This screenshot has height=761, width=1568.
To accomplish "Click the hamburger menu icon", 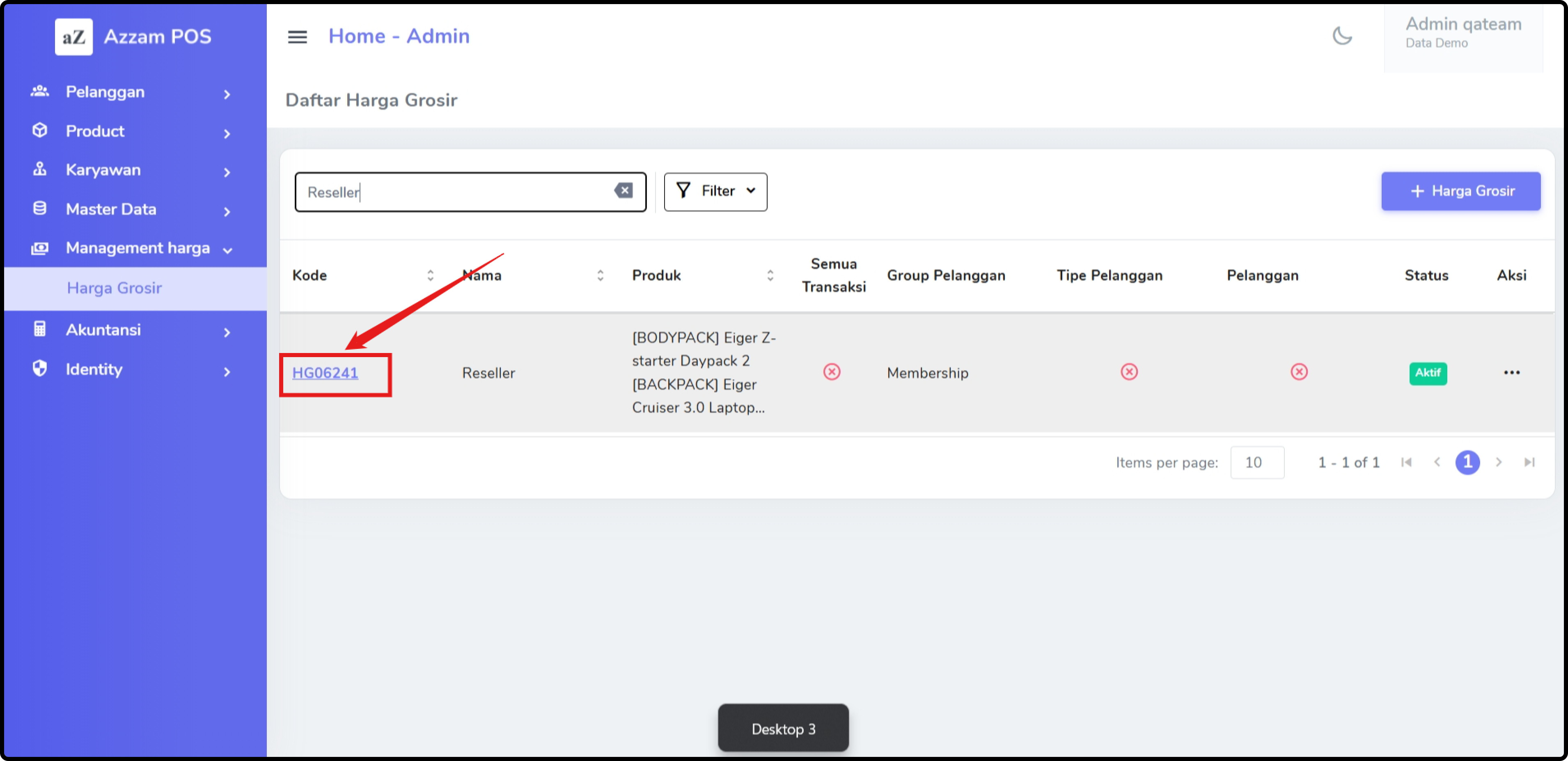I will click(x=297, y=37).
